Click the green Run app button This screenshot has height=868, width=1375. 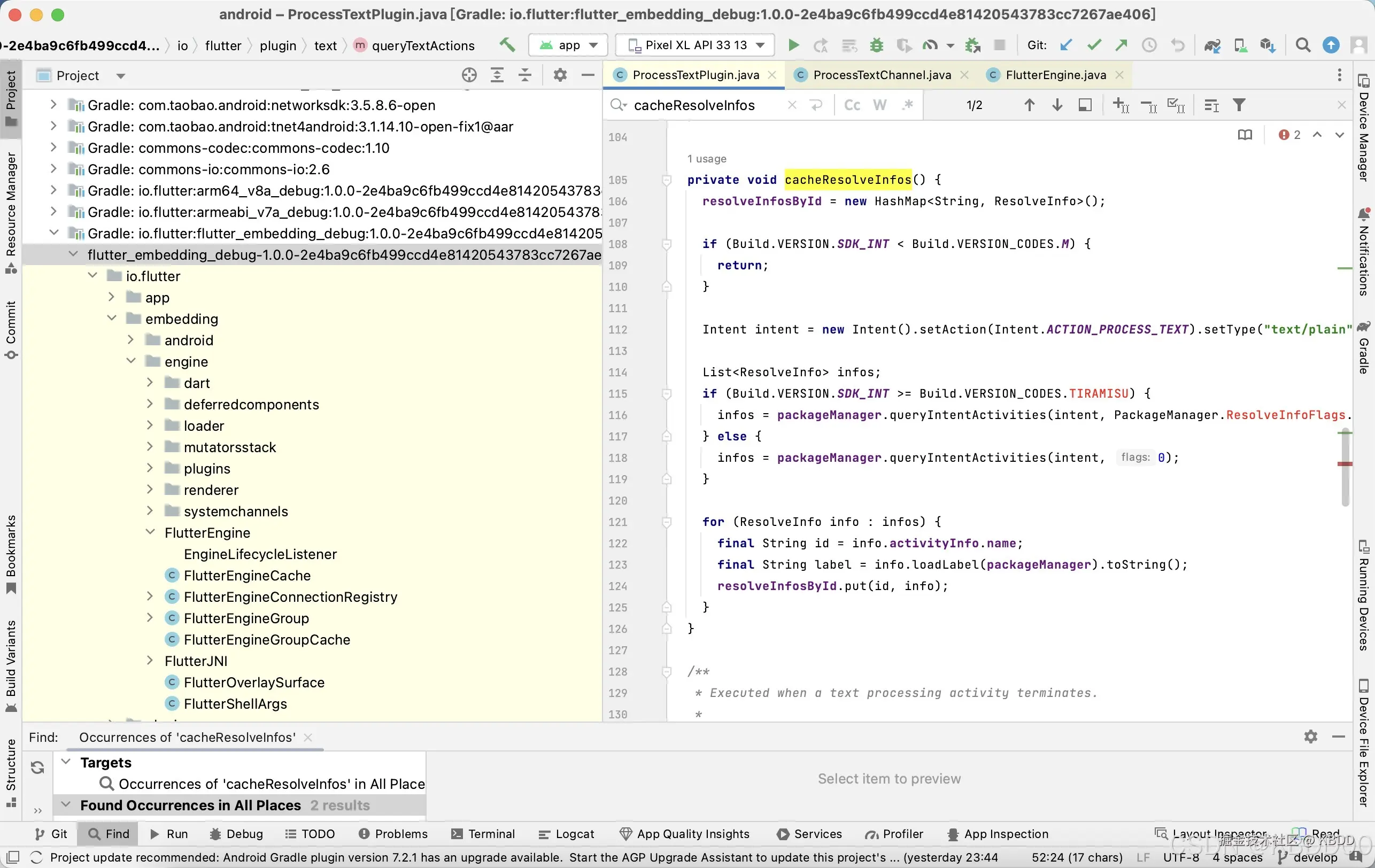(793, 45)
